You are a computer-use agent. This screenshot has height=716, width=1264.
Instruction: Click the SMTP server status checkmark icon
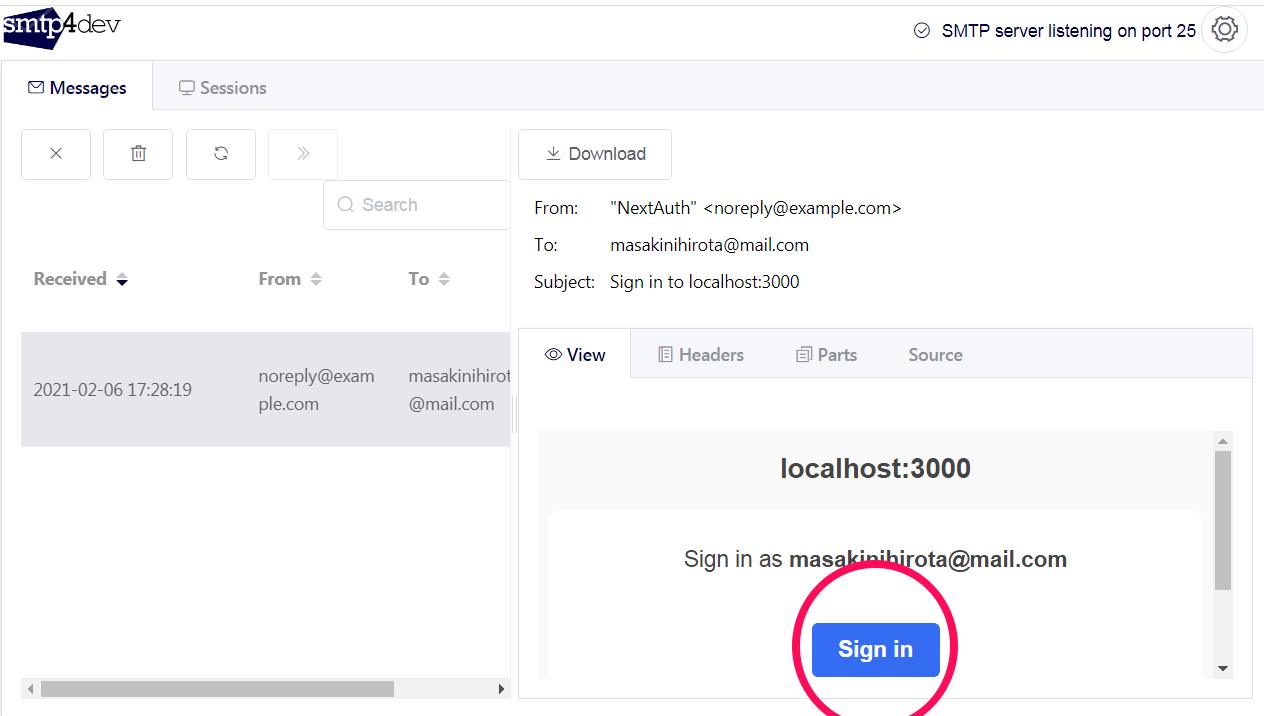921,31
